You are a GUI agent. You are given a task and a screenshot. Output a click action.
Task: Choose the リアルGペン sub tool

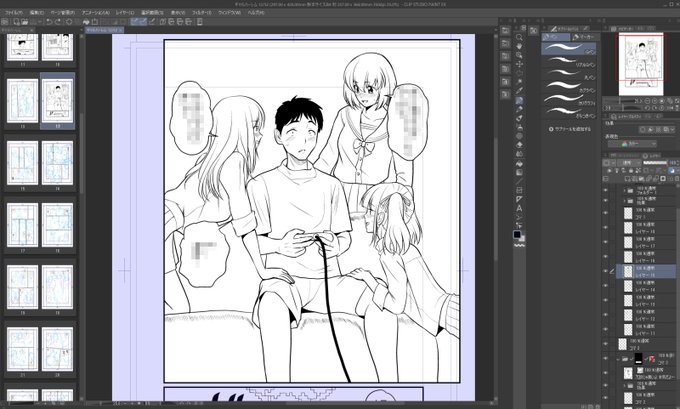(x=569, y=62)
